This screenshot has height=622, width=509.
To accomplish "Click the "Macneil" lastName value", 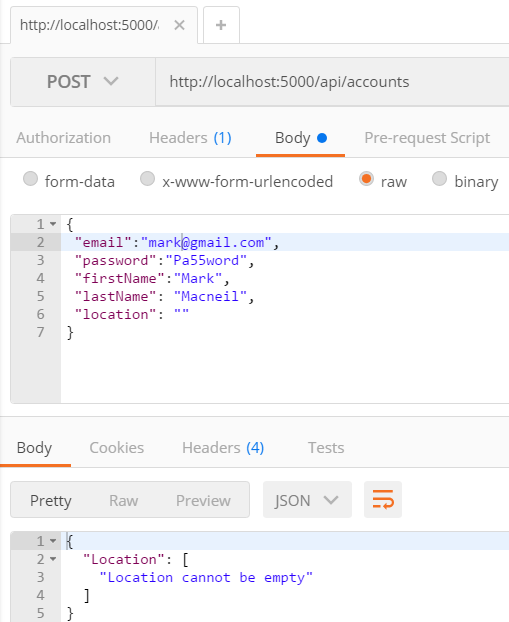I will click(210, 296).
